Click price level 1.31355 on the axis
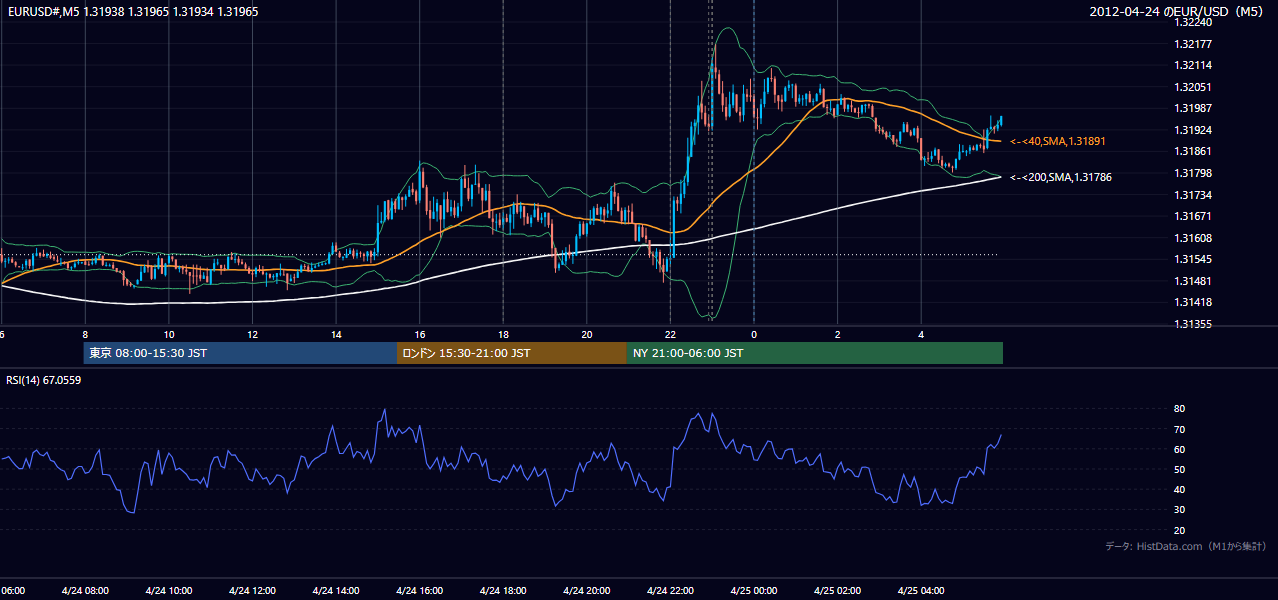 pyautogui.click(x=1193, y=324)
